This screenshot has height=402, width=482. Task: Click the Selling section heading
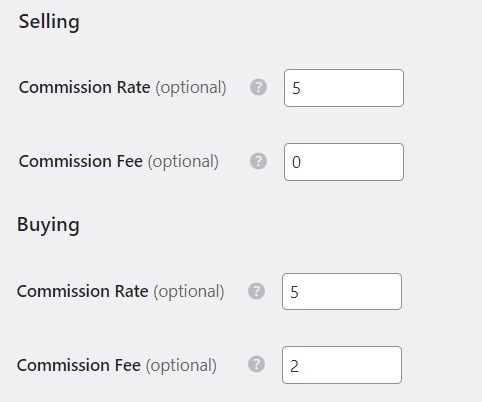tap(49, 22)
